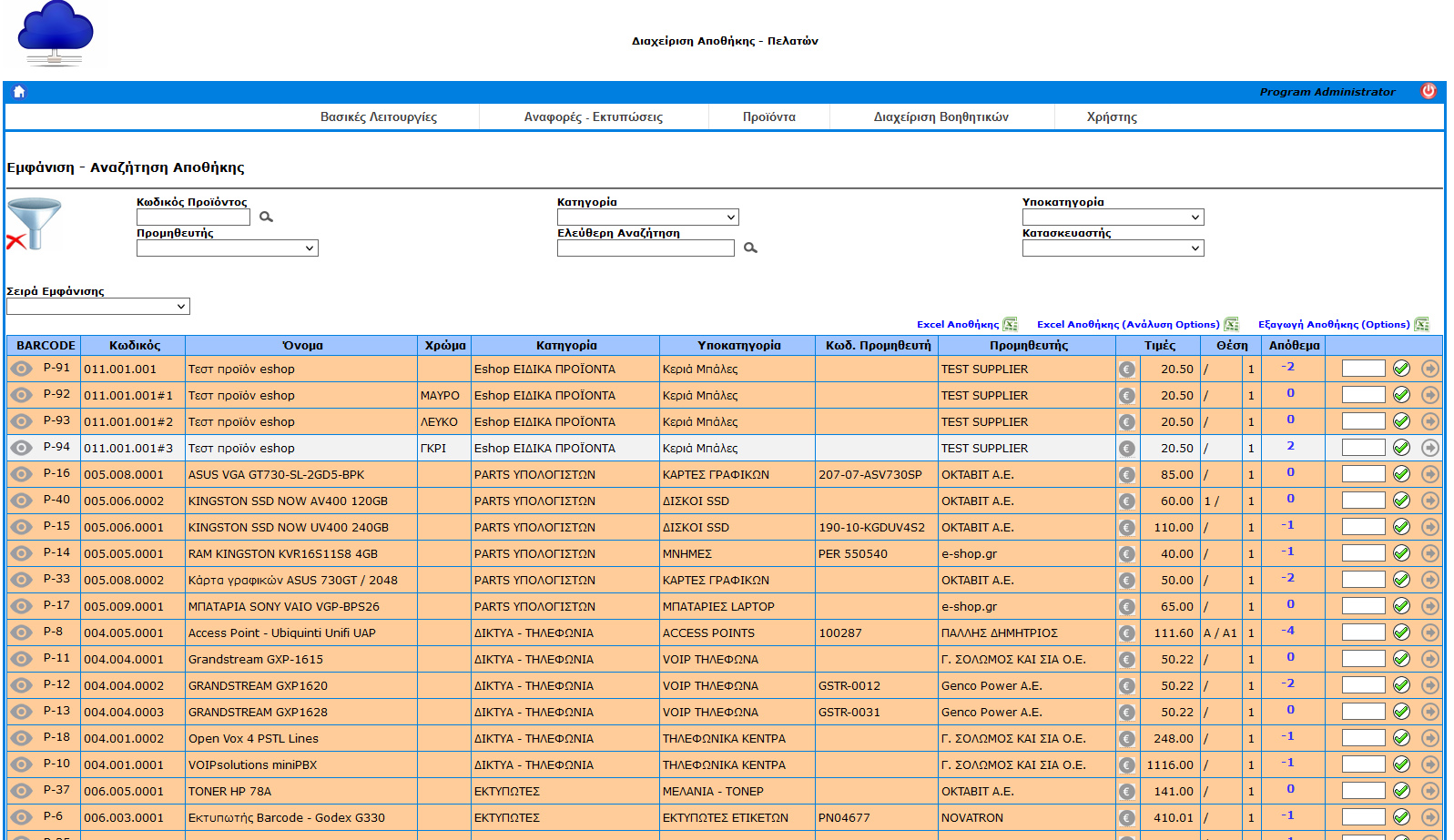
Task: Click the eye icon for row P-91
Action: (21, 369)
